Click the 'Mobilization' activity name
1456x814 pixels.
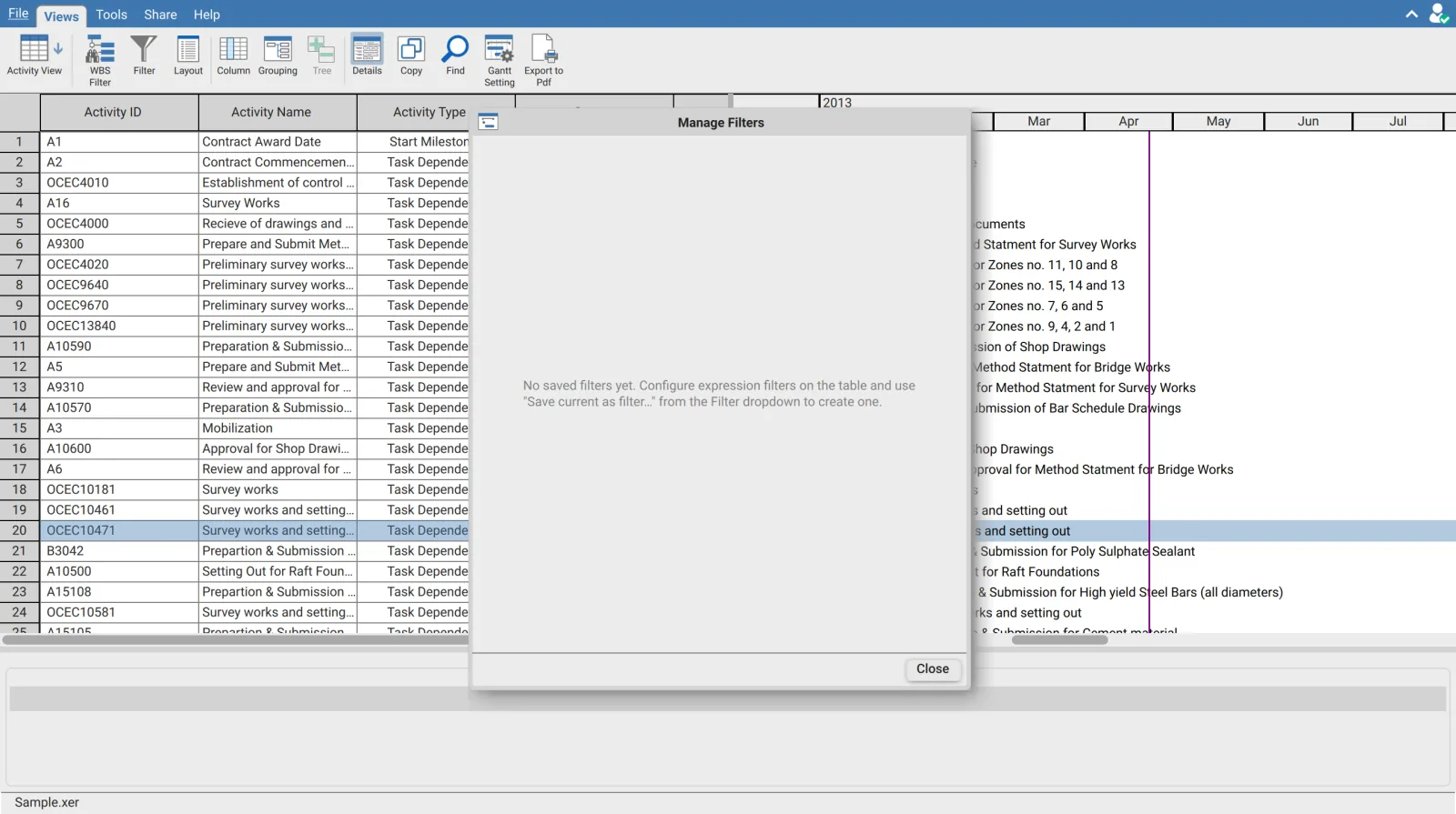278,428
